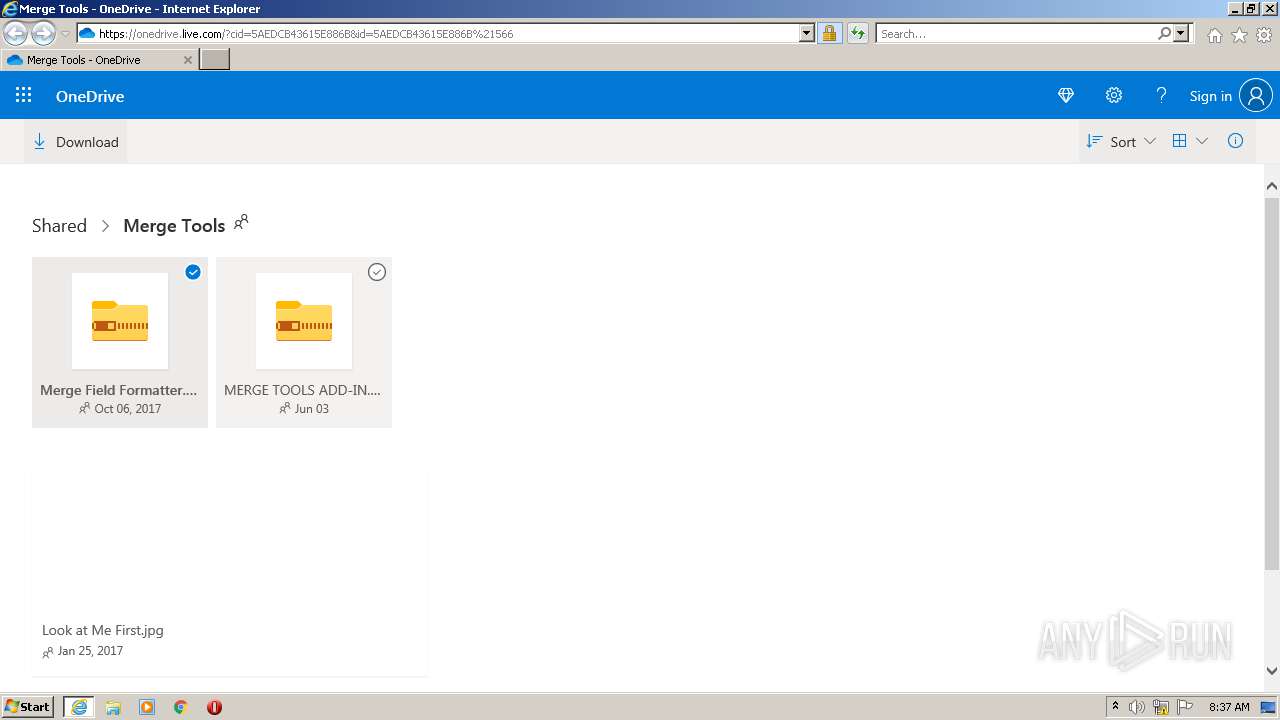The height and width of the screenshot is (720, 1280).
Task: Click the Sign in account avatar
Action: 1256,96
